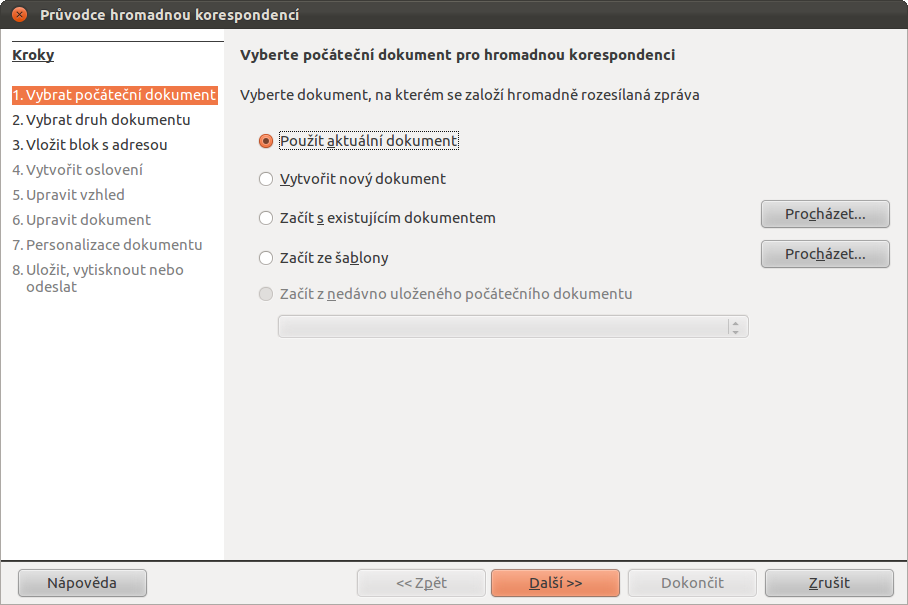Go to step '5. Upravit vzhled'
Screen dimensions: 908x605
pyautogui.click(x=68, y=195)
